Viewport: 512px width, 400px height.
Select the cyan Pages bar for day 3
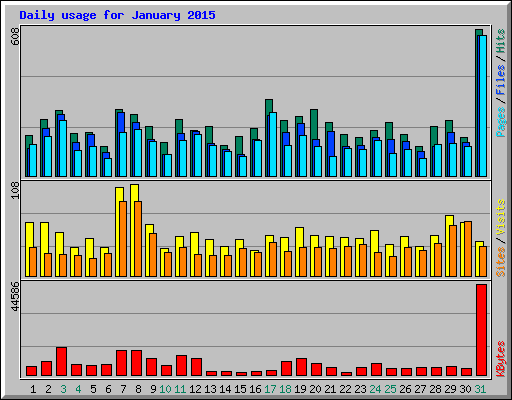pos(63,148)
